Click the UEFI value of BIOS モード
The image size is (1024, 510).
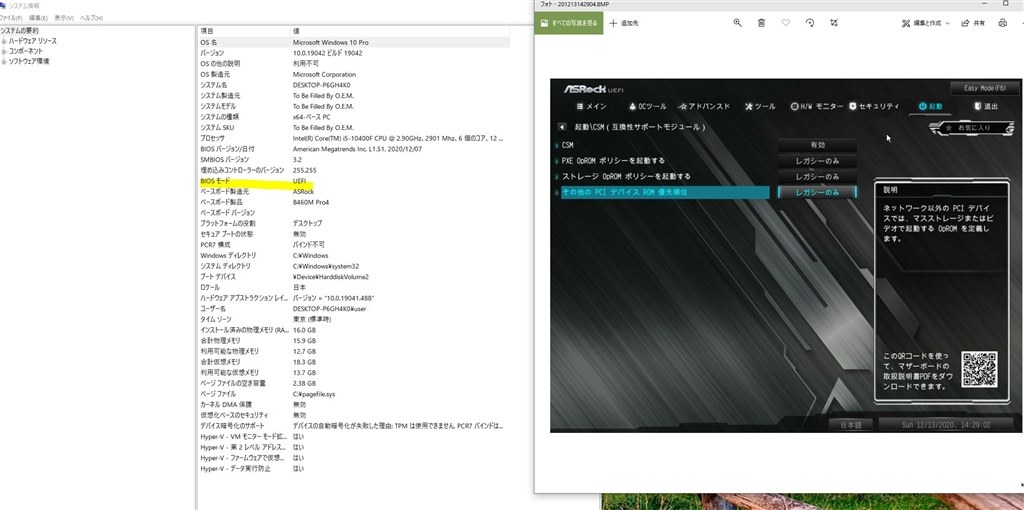pos(299,181)
